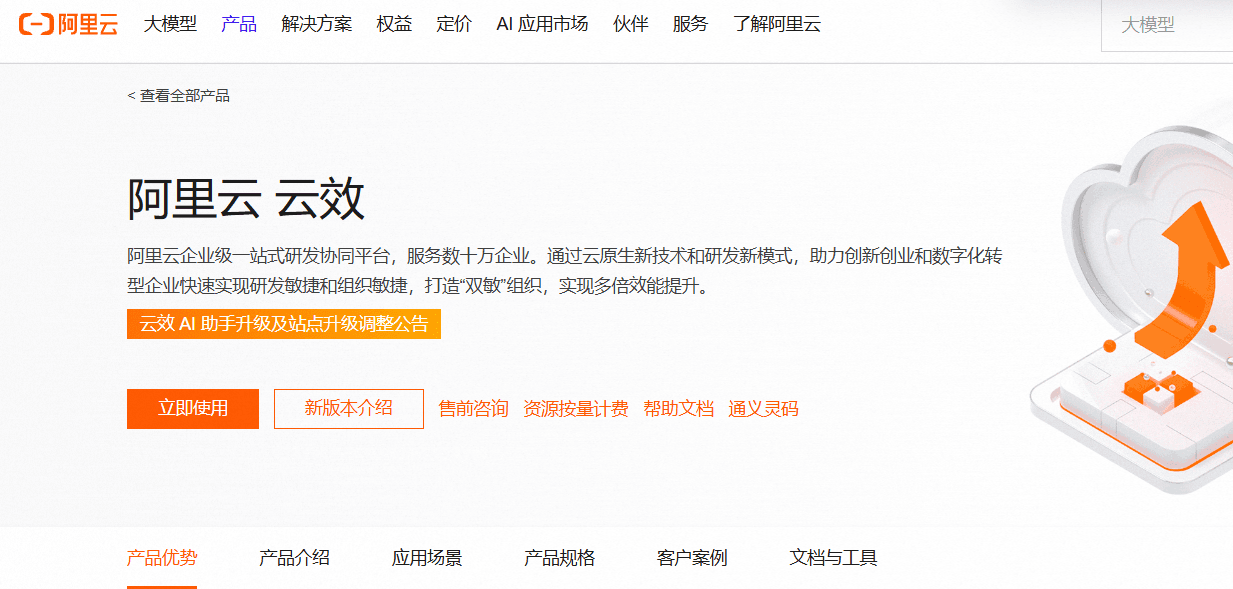Go to 权益 in top navigation
This screenshot has width=1233, height=589.
[x=394, y=25]
